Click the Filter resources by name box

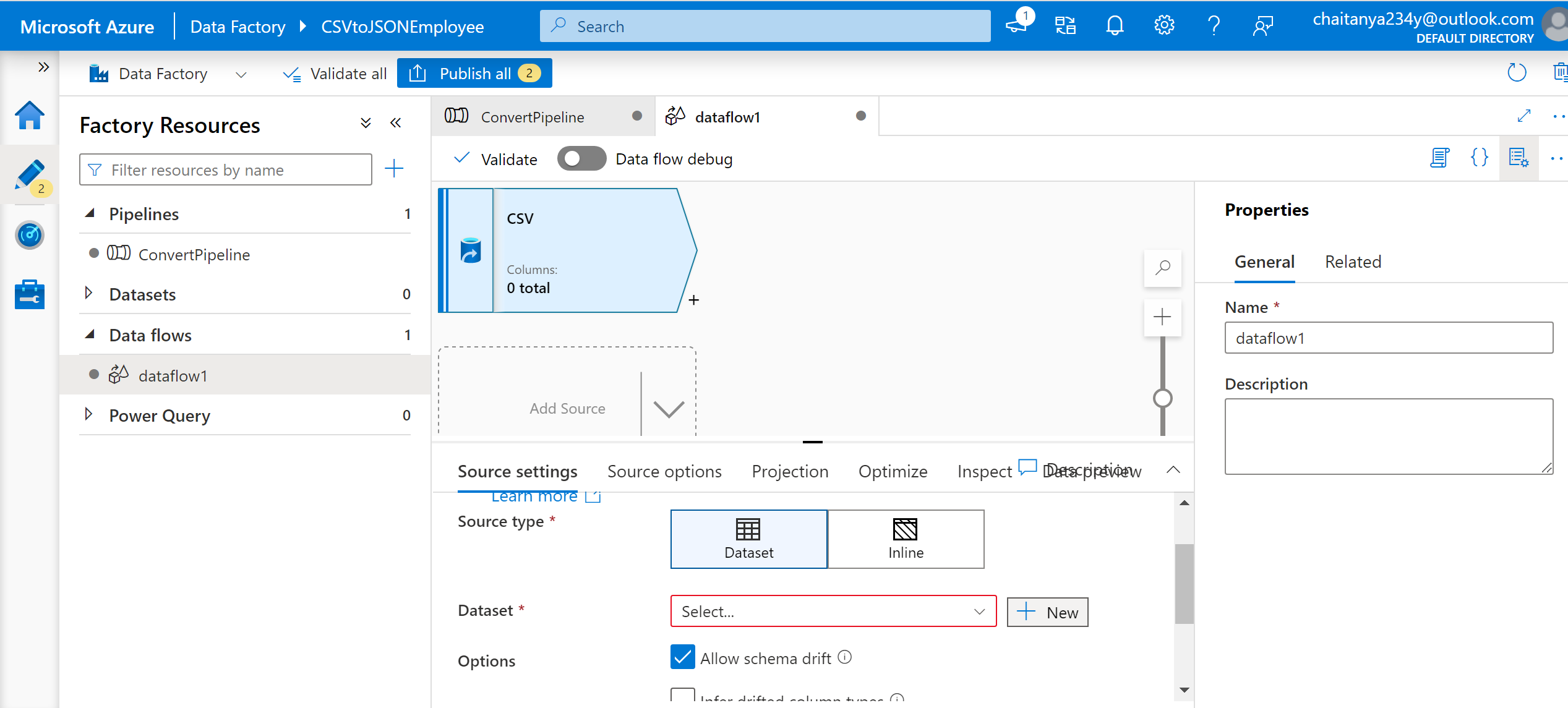pyautogui.click(x=226, y=169)
